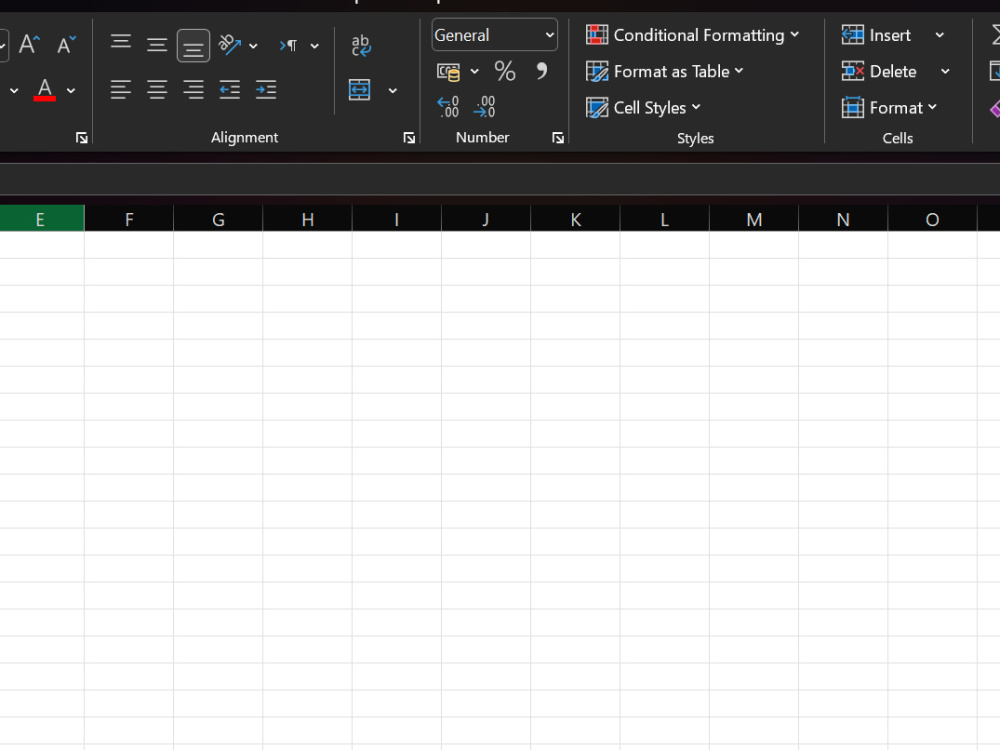Open General number format combo box
1000x750 pixels.
coord(494,35)
